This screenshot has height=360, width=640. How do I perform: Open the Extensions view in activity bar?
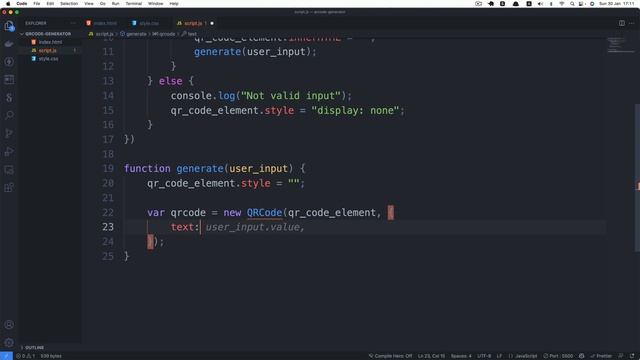9,187
